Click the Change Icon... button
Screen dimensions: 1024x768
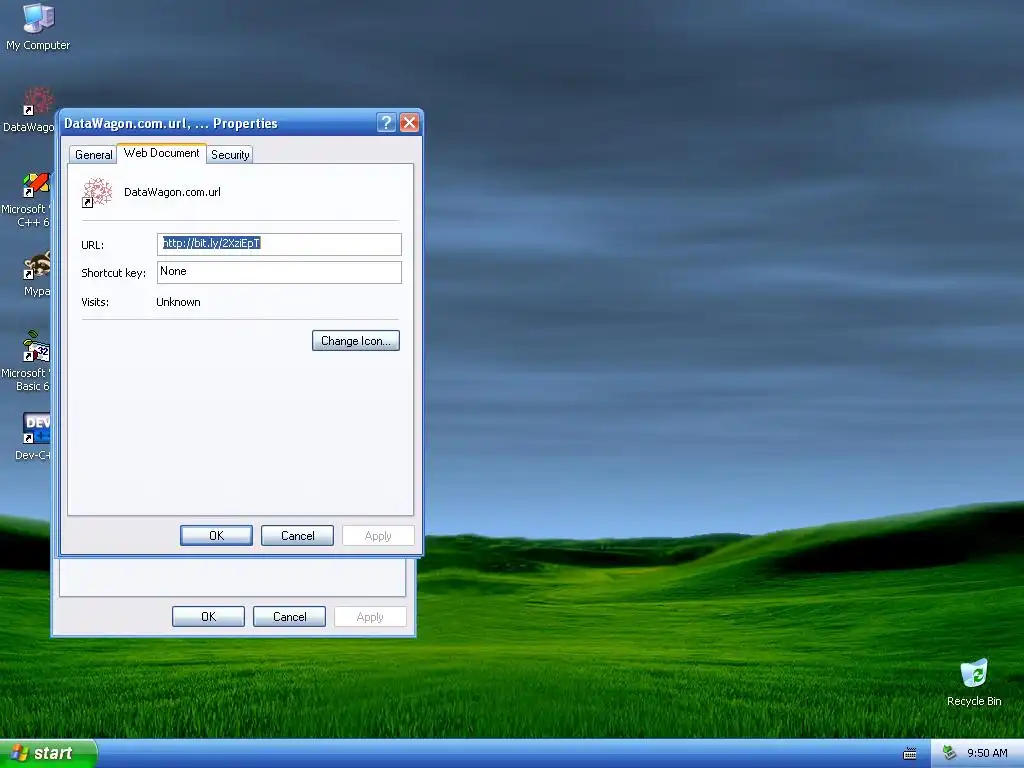pos(356,341)
